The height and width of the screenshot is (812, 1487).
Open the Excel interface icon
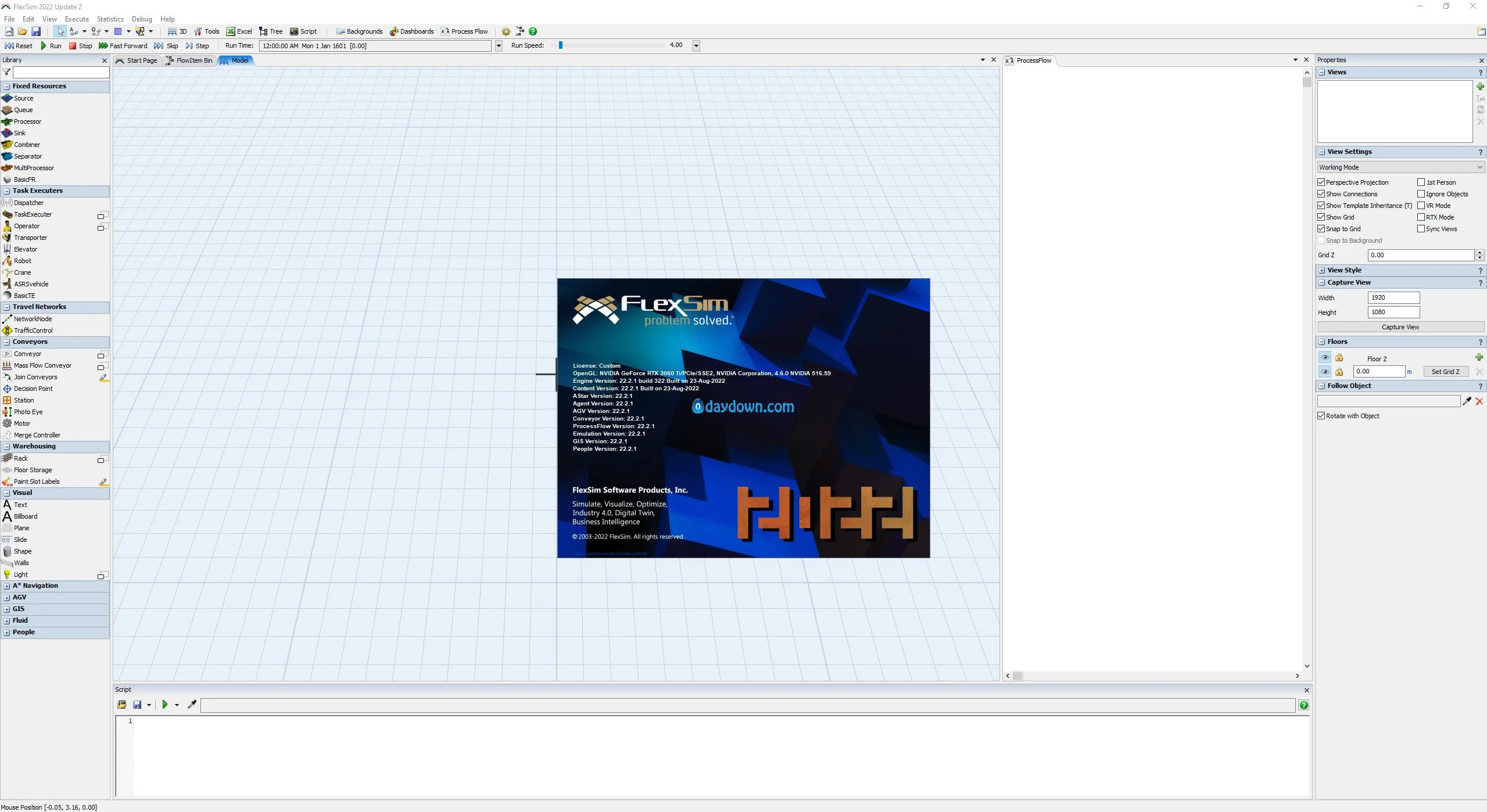click(231, 31)
